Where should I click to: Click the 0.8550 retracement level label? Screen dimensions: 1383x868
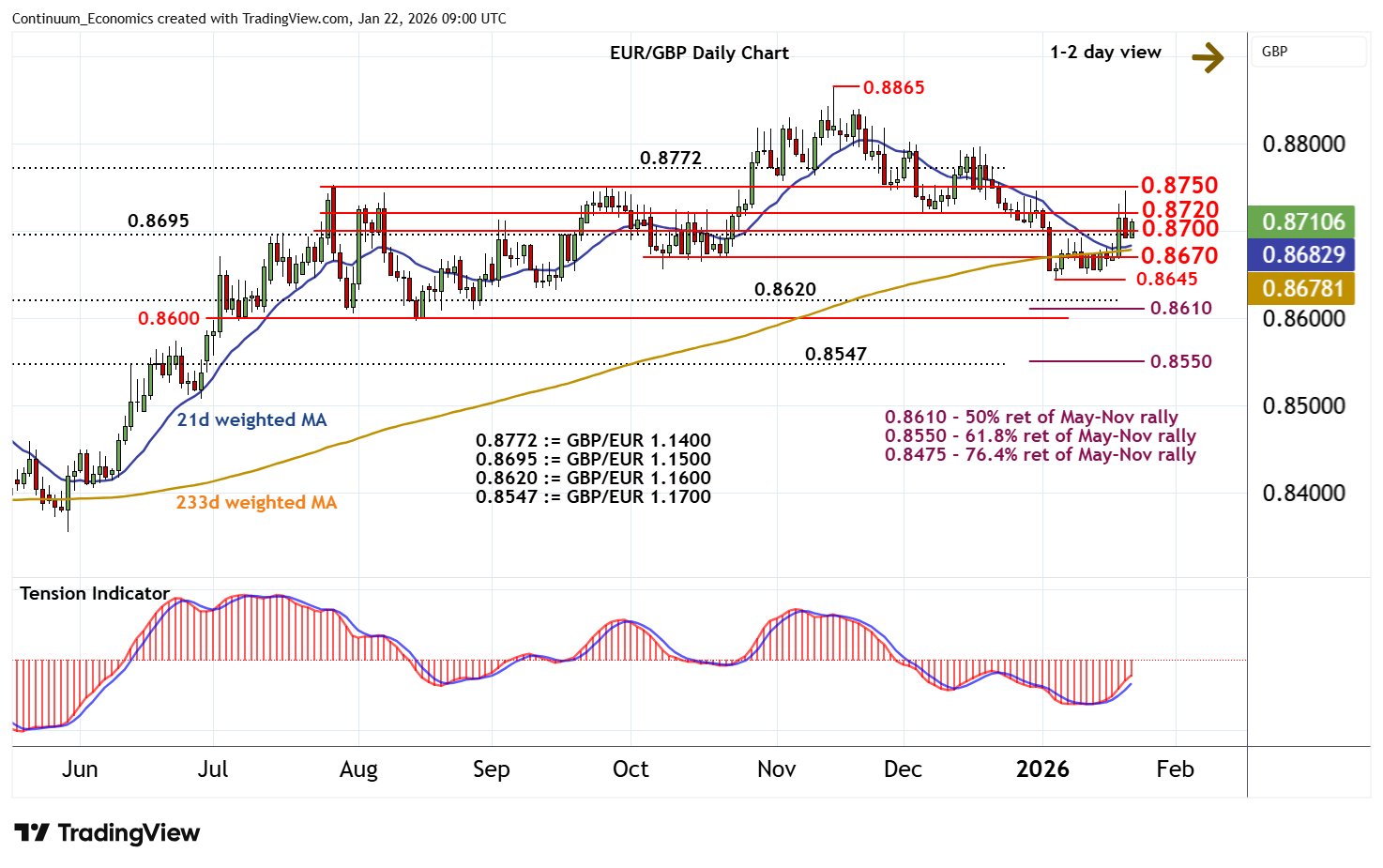pos(1180,361)
